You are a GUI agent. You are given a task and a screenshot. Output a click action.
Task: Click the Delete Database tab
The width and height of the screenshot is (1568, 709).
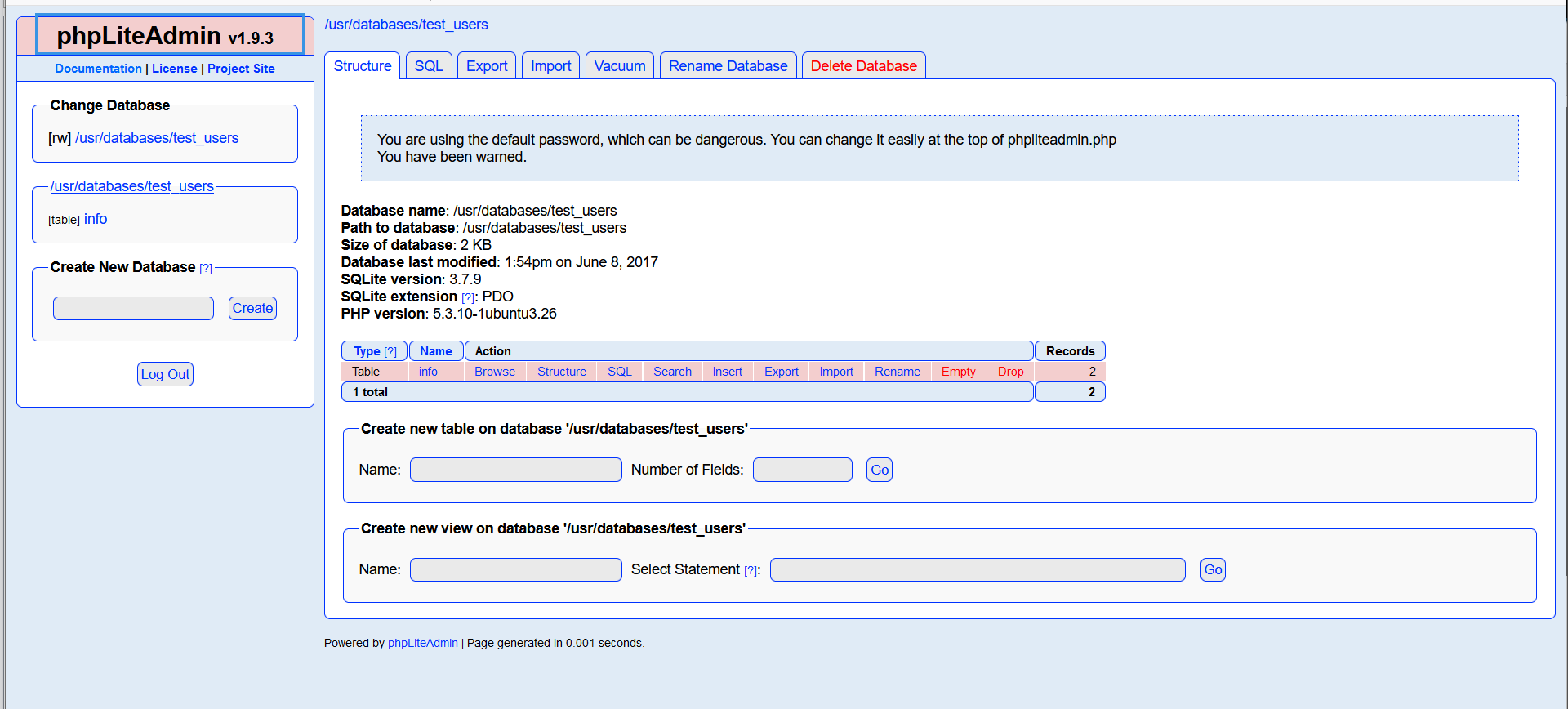[864, 66]
